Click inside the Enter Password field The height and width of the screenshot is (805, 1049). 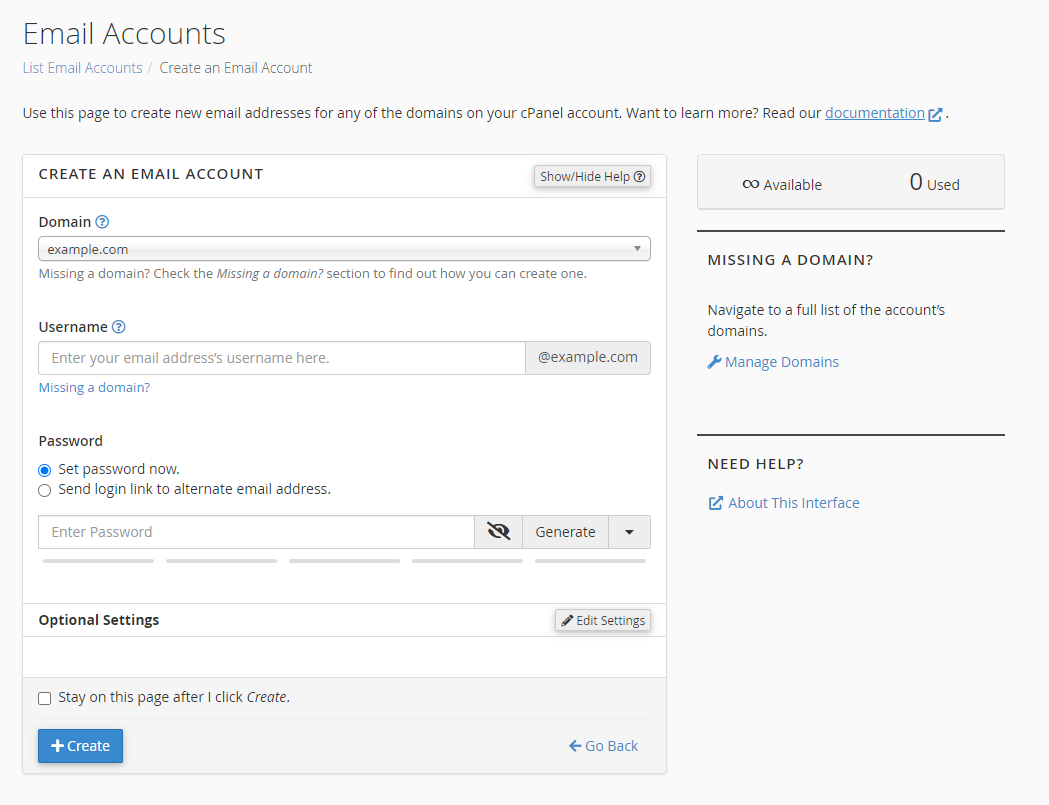coord(255,531)
